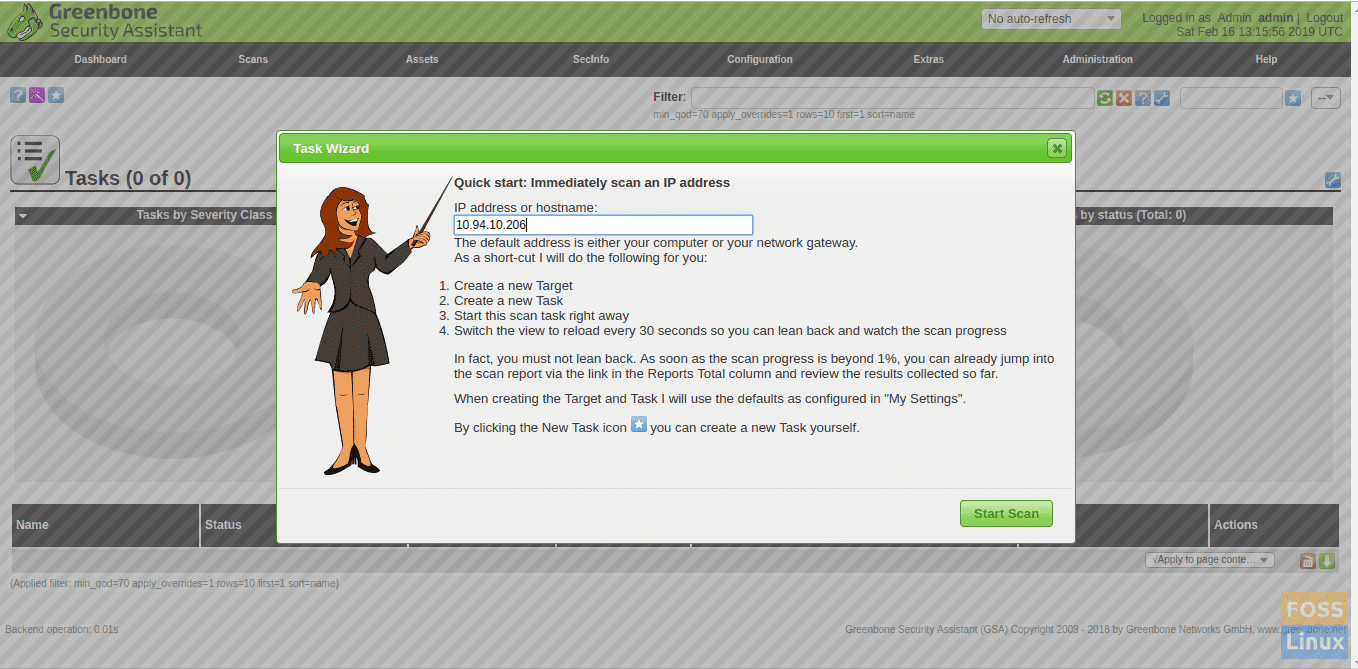
Task: Click the New Task star icon below Dashboard
Action: (x=56, y=95)
